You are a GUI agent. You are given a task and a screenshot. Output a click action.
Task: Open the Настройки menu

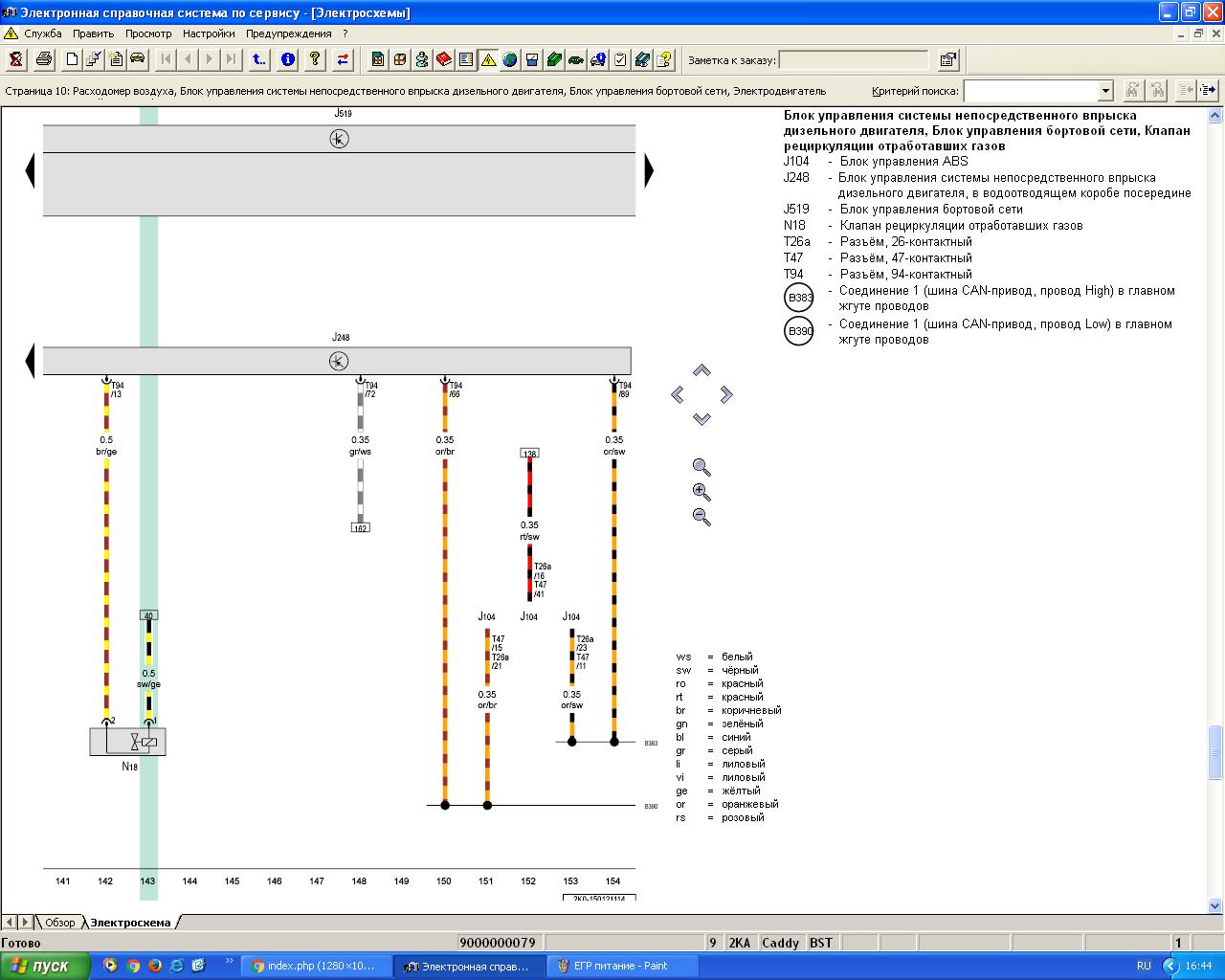pyautogui.click(x=209, y=33)
